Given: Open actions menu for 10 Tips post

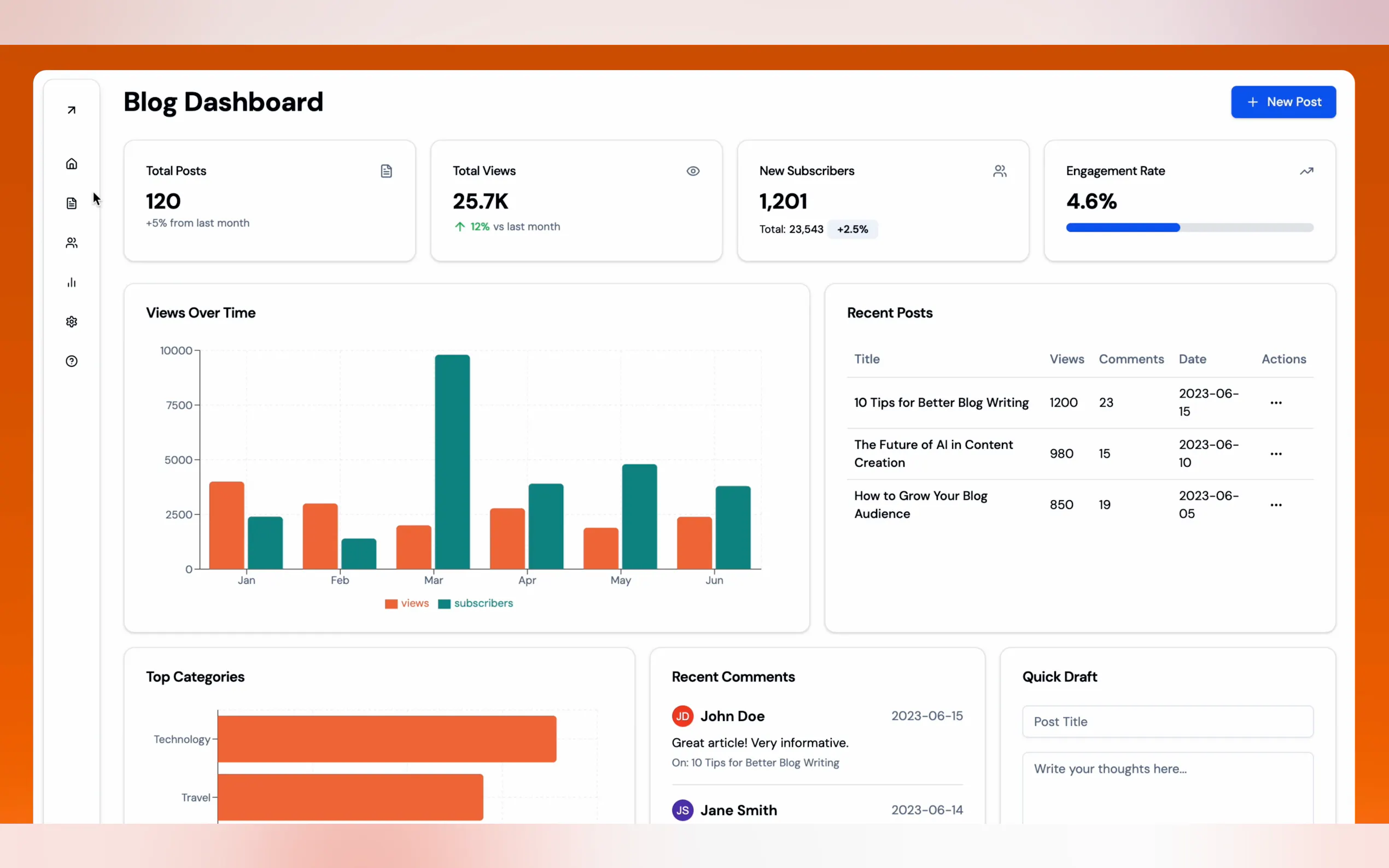Looking at the screenshot, I should click(1275, 403).
